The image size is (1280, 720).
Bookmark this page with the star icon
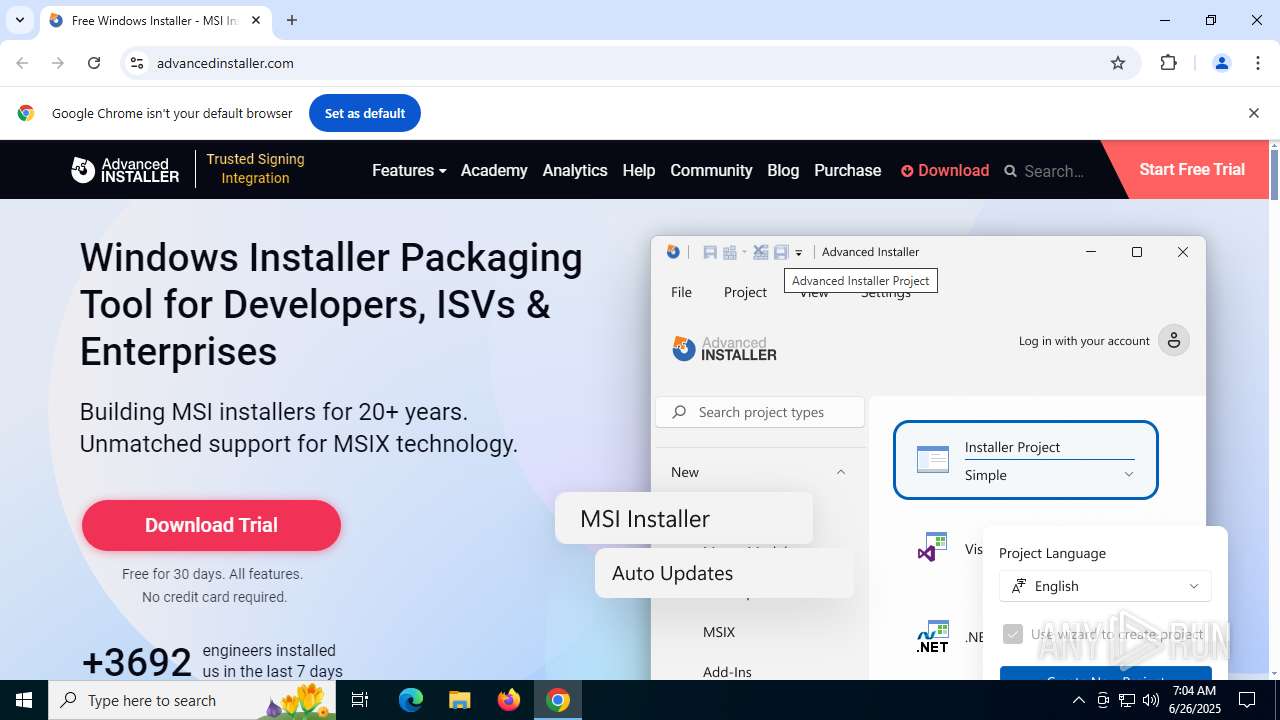point(1118,63)
